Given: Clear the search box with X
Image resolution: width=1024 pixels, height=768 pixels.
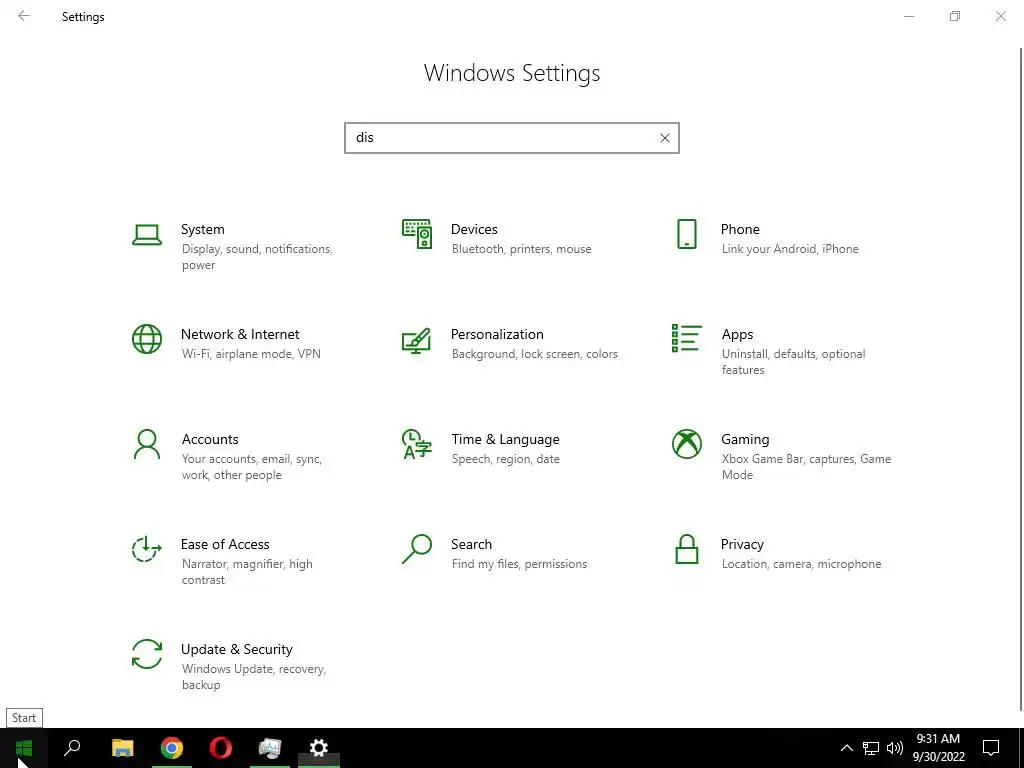Looking at the screenshot, I should pos(664,138).
